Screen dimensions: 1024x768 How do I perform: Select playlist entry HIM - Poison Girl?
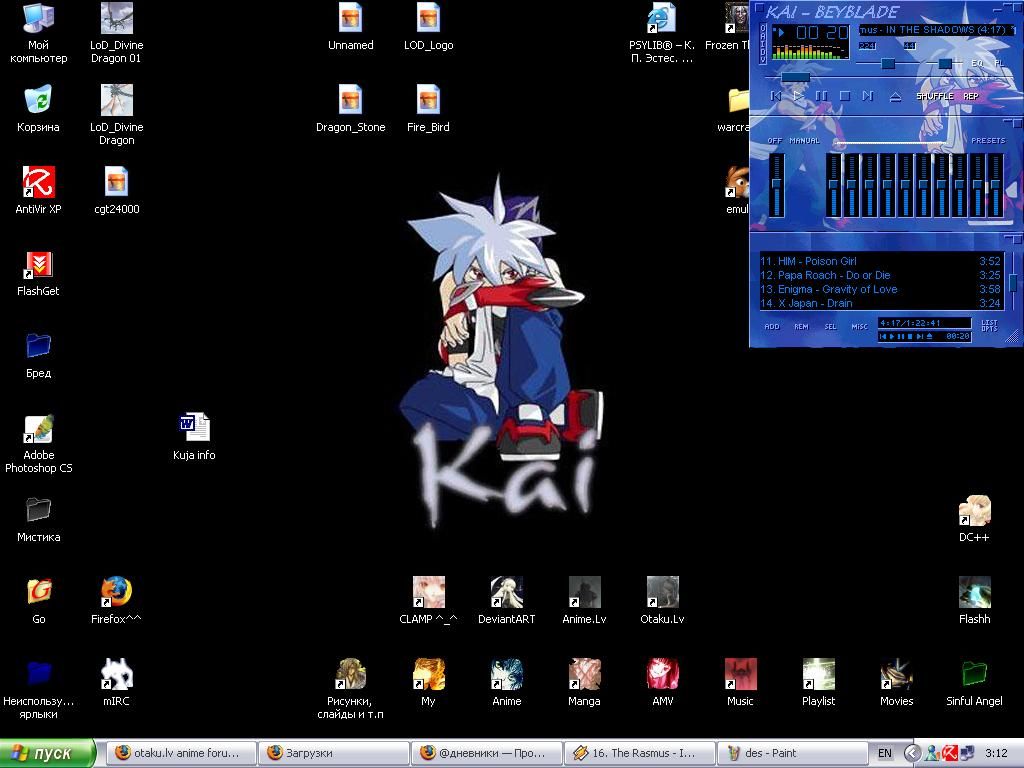pos(880,261)
